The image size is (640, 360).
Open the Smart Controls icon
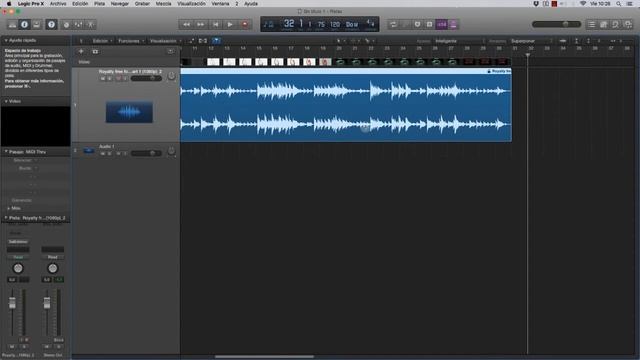[67, 24]
